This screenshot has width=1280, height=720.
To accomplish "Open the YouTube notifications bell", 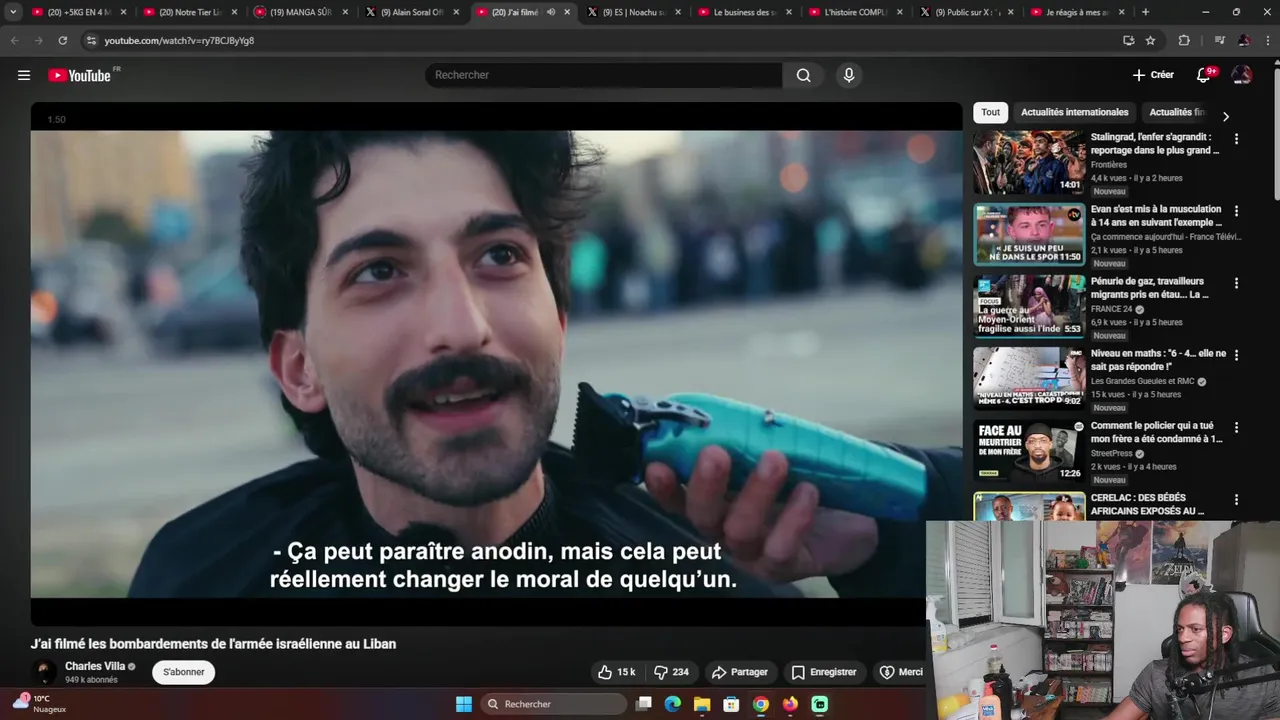I will 1204,75.
